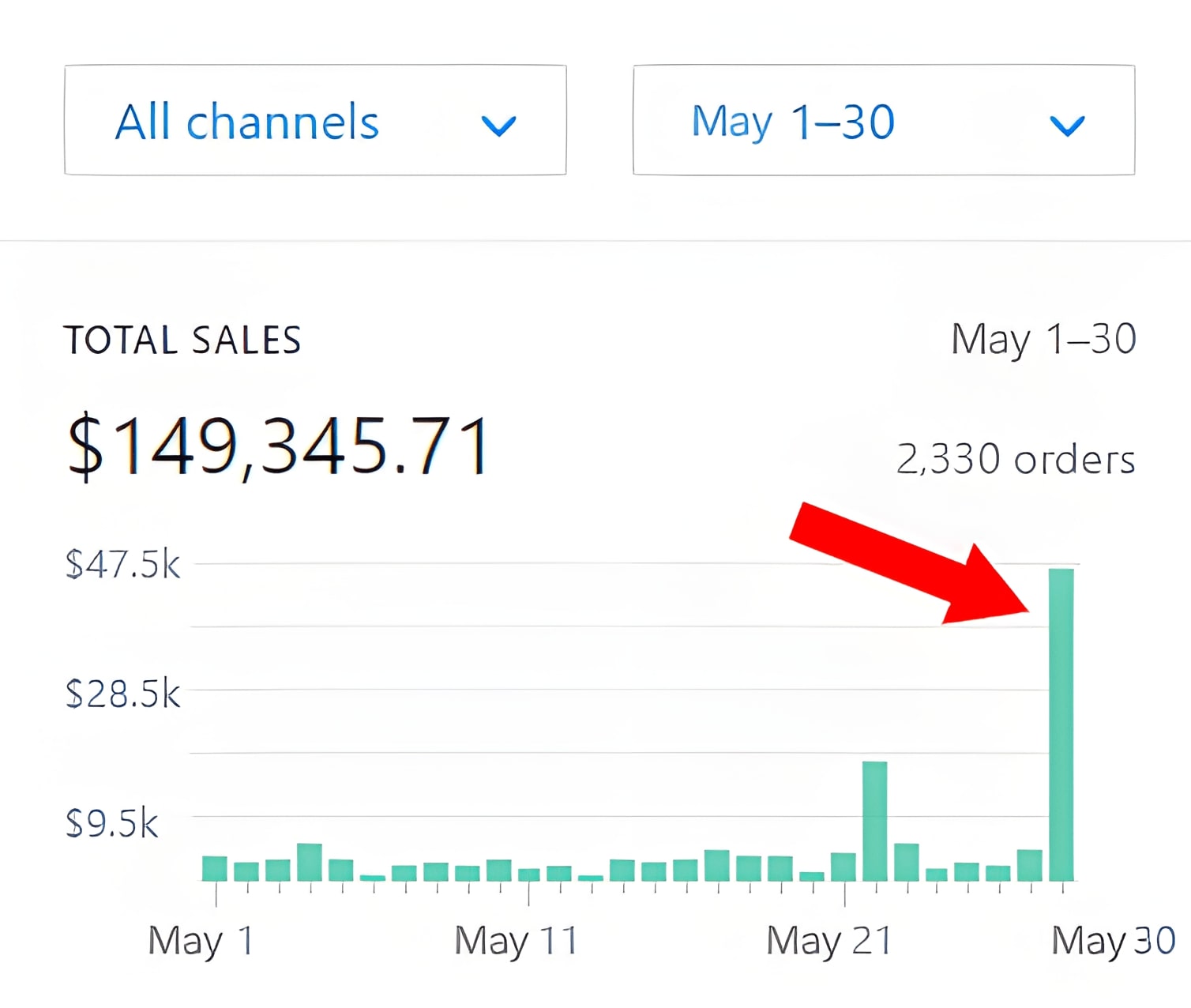Click the bar above the May 11 tick

(x=529, y=874)
